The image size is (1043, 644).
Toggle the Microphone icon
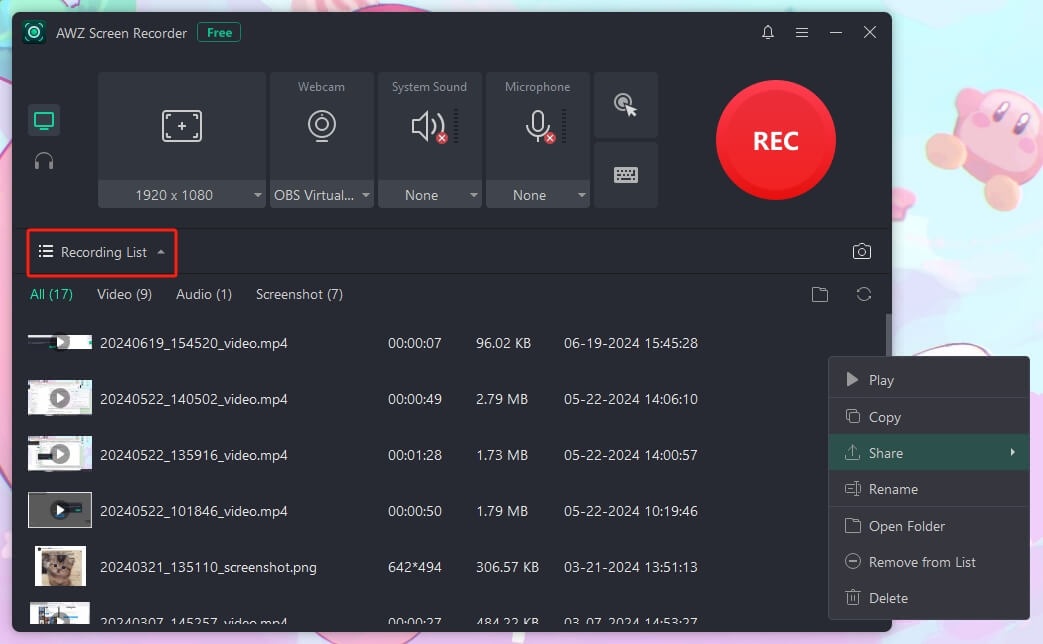pos(539,126)
